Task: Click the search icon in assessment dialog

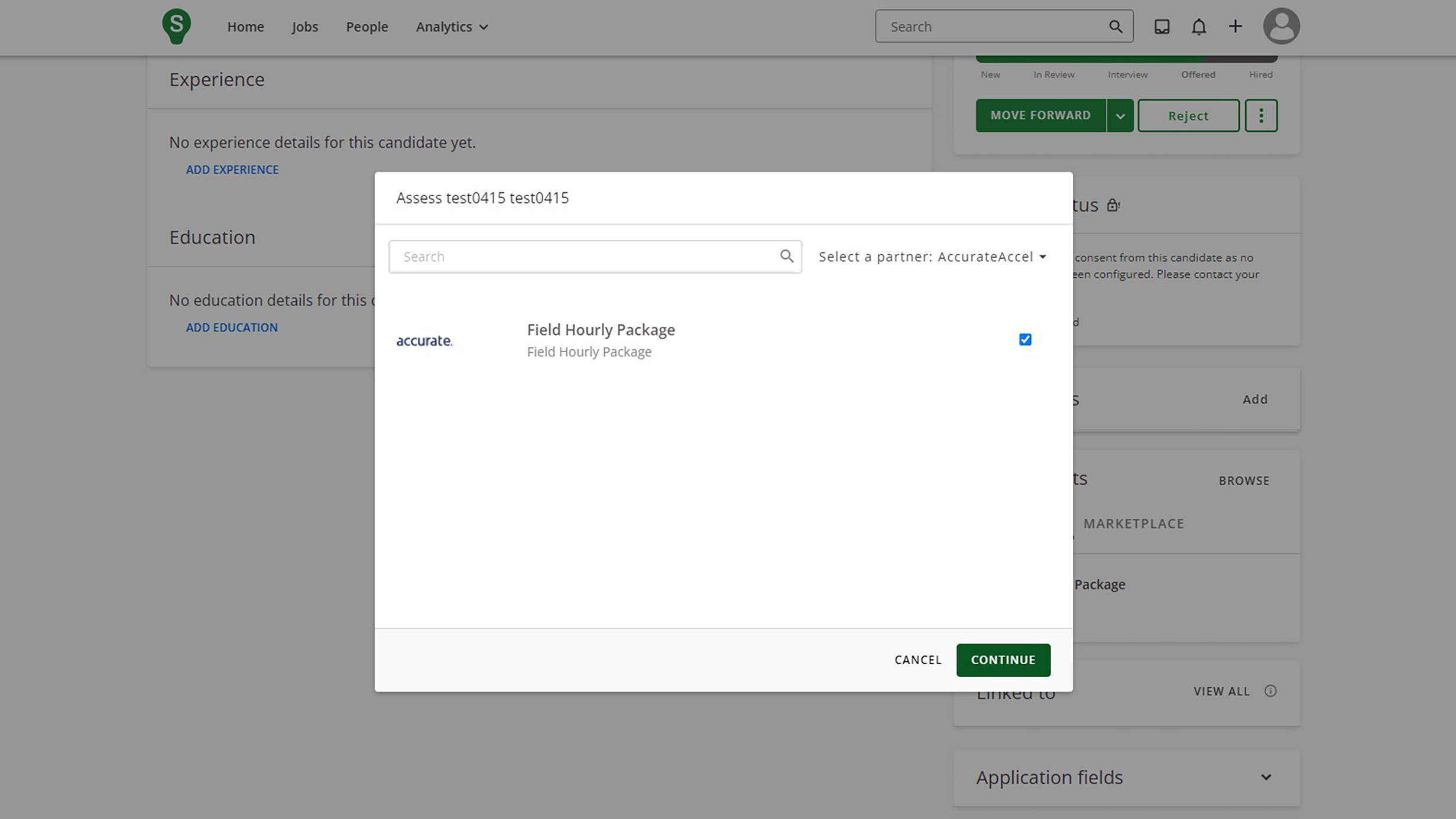Action: [786, 256]
